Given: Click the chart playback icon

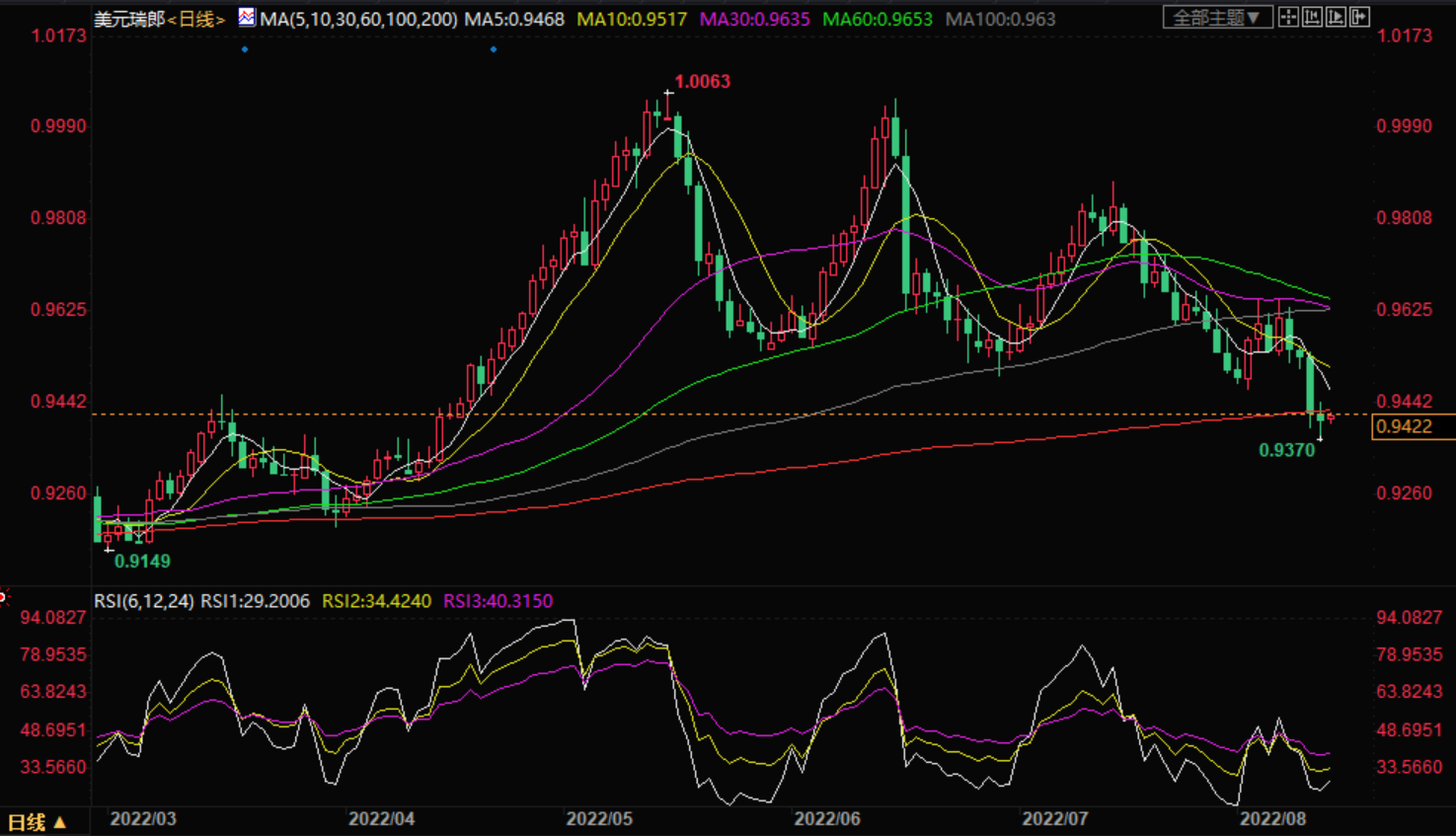Looking at the screenshot, I should click(x=1336, y=18).
